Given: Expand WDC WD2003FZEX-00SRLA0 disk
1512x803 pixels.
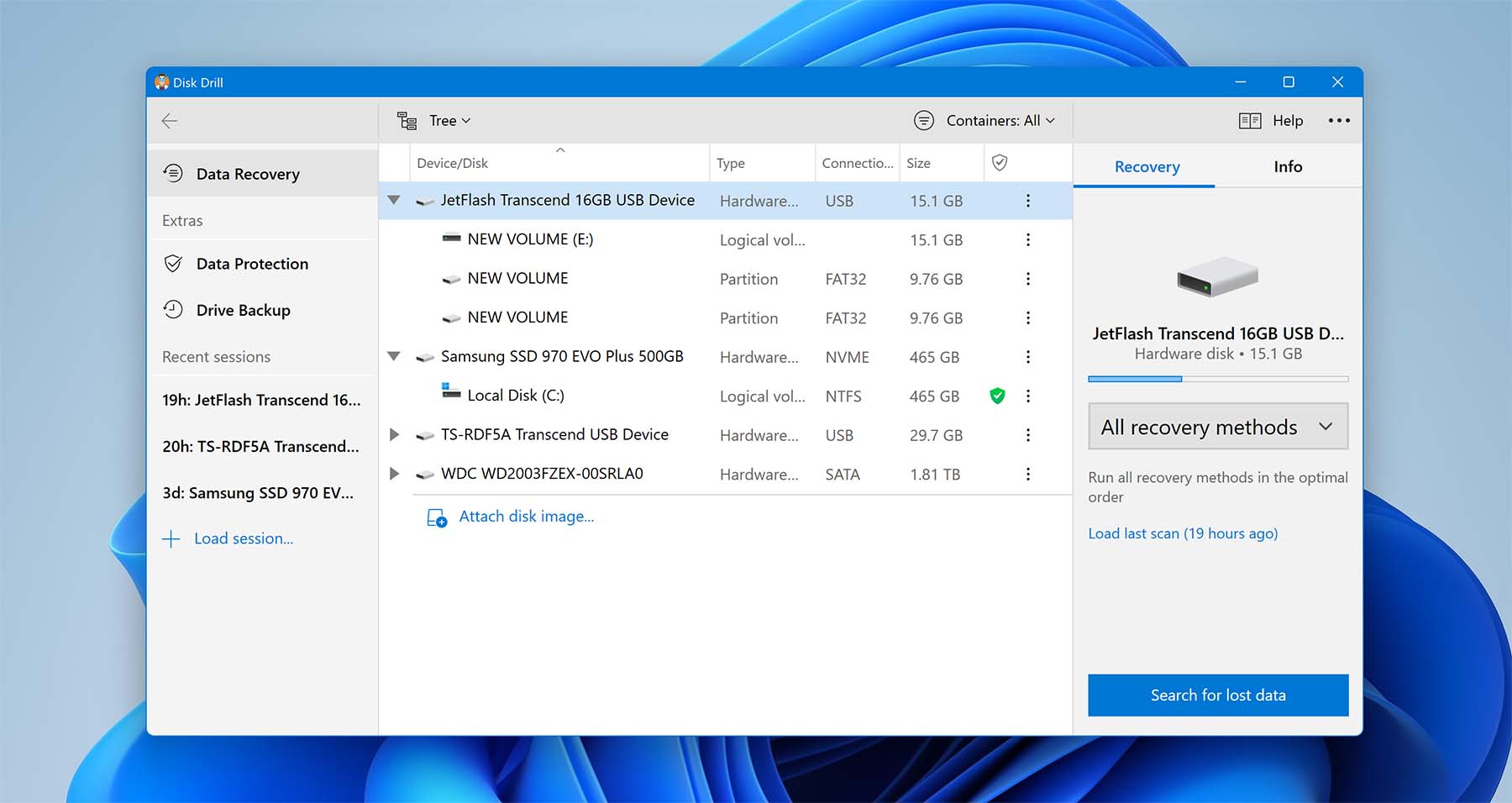Looking at the screenshot, I should (x=394, y=474).
